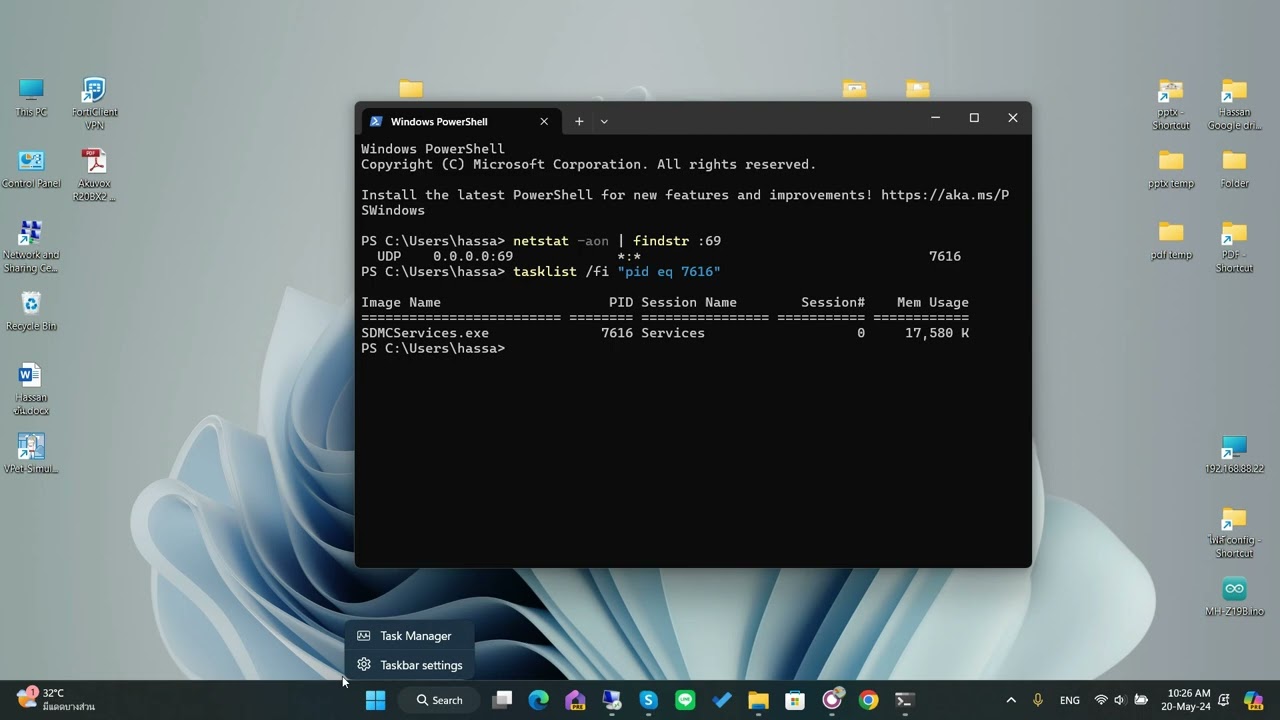Open the Windows Start menu
The height and width of the screenshot is (720, 1280).
pos(375,700)
